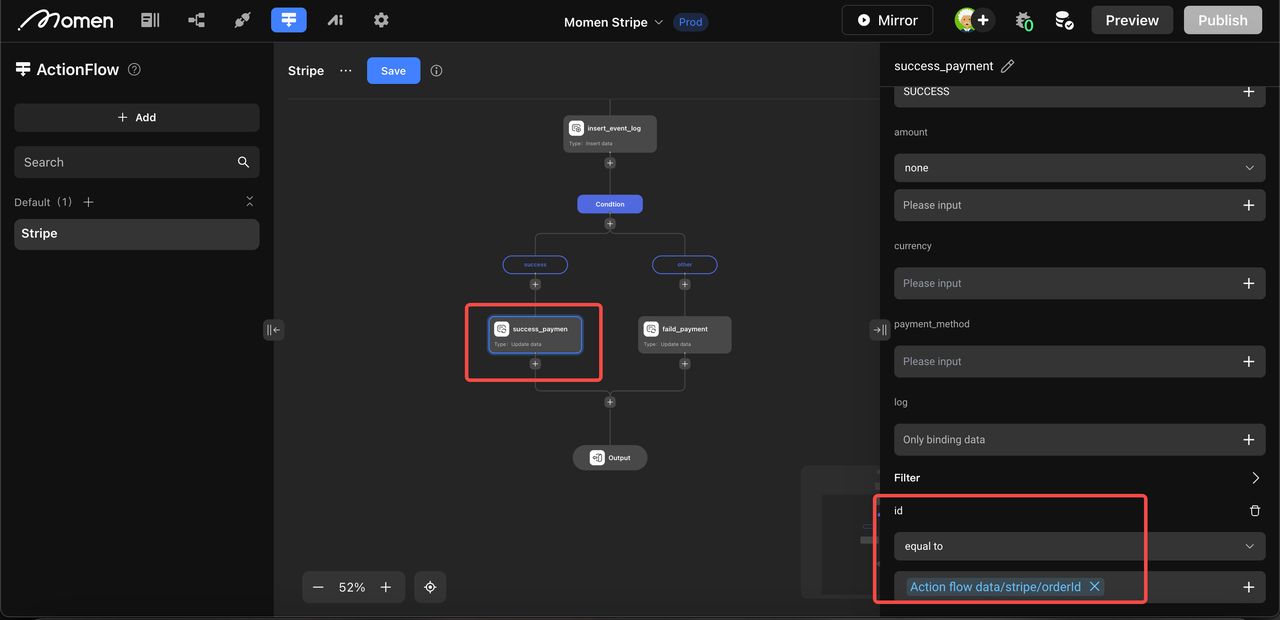Add a node under the success branch

(x=535, y=284)
